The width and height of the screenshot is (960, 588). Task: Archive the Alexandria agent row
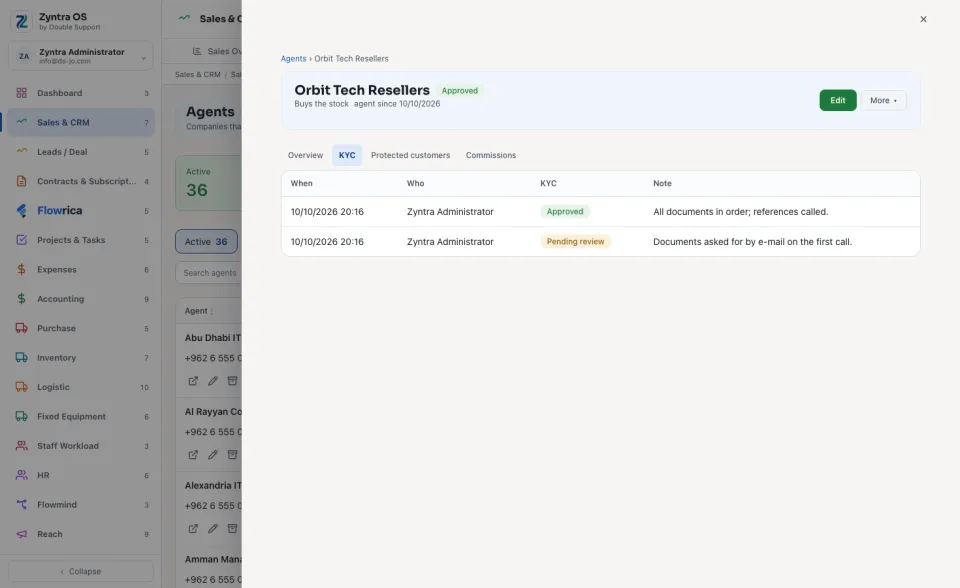232,528
